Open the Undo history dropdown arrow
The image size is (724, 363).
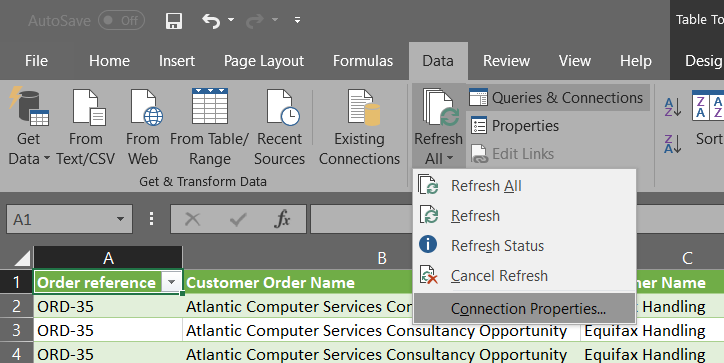click(231, 20)
